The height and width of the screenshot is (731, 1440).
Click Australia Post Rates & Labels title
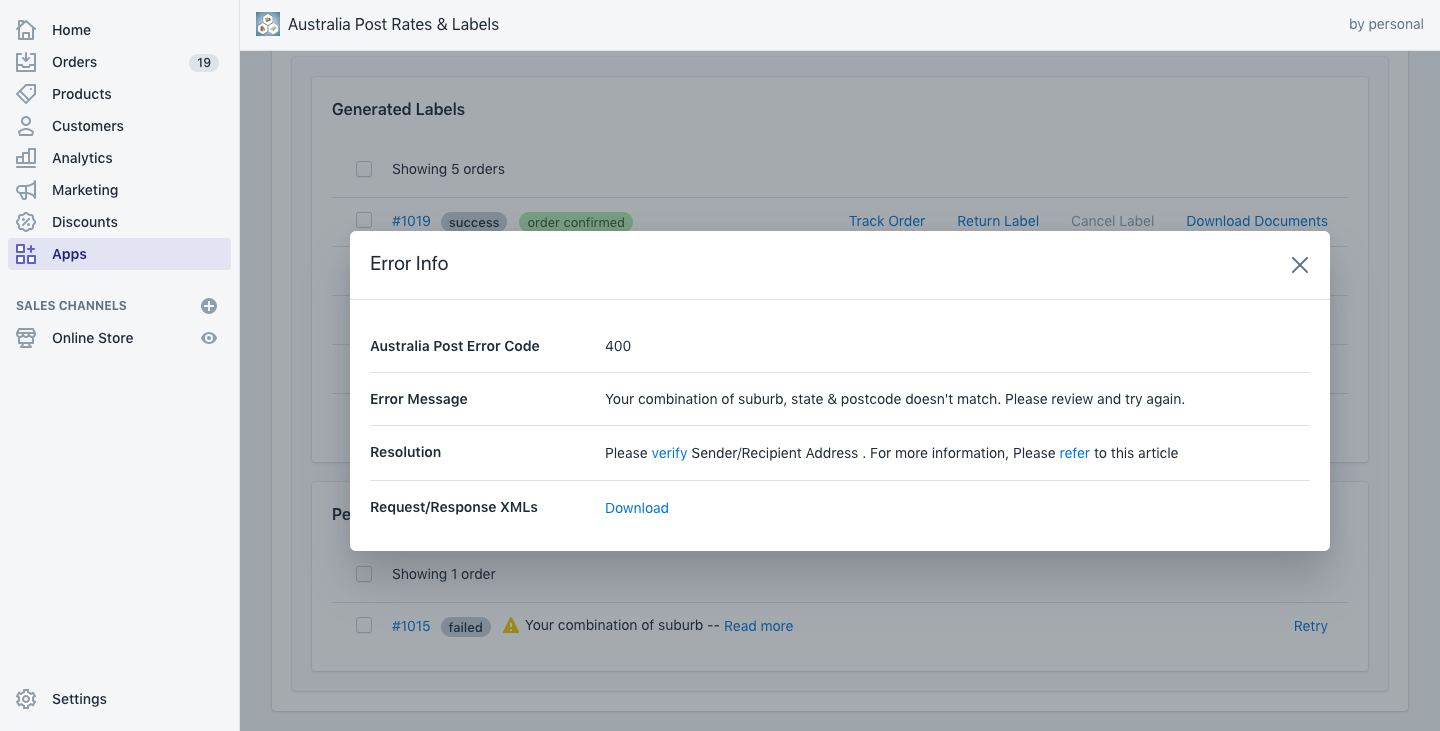[393, 24]
